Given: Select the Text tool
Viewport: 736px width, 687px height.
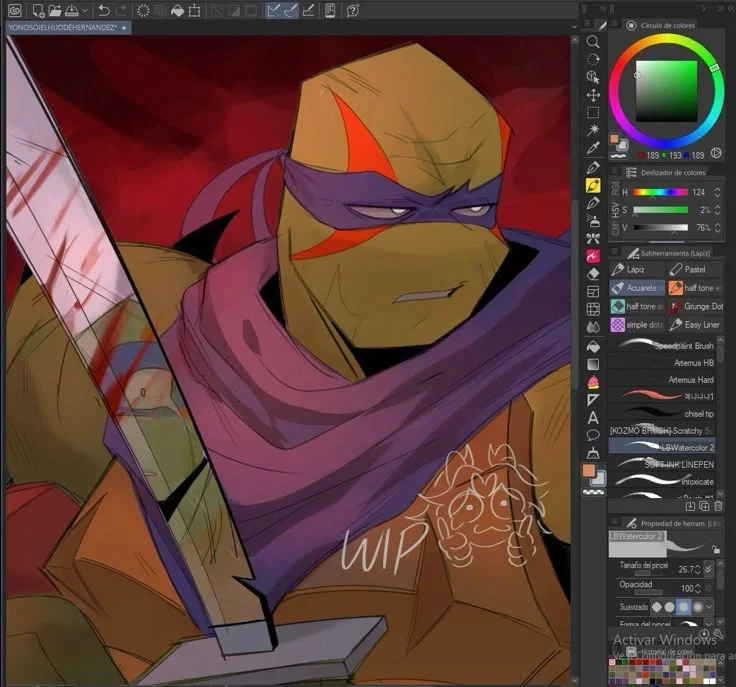Looking at the screenshot, I should point(593,418).
